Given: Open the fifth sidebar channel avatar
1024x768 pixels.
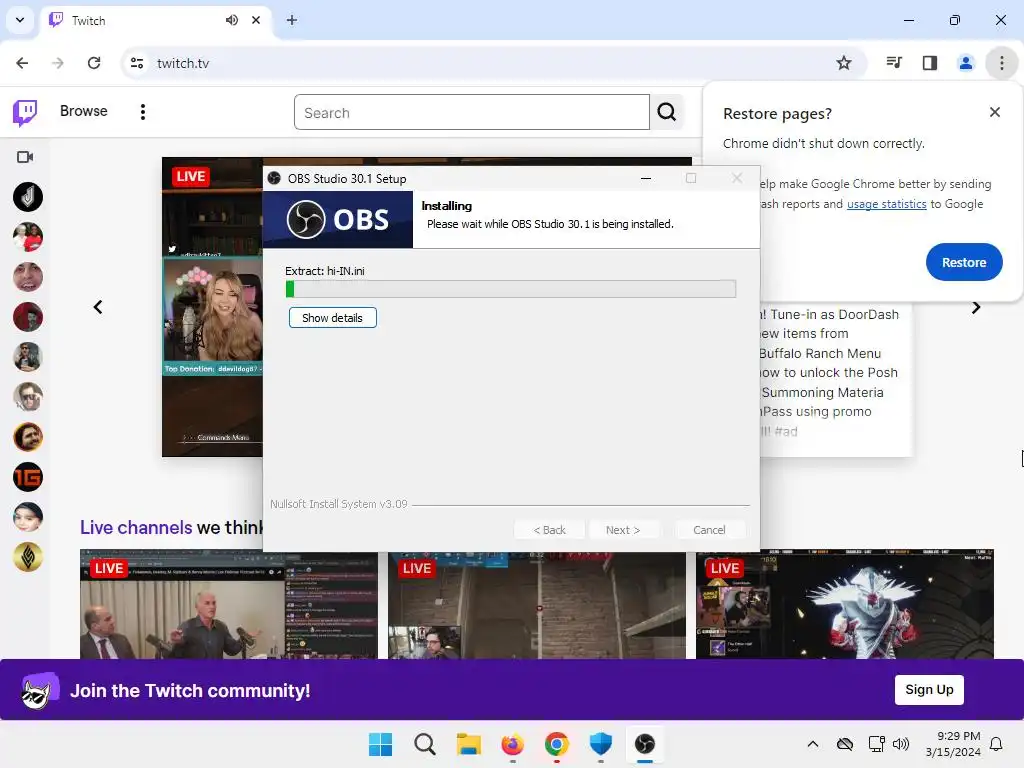Looking at the screenshot, I should [28, 357].
